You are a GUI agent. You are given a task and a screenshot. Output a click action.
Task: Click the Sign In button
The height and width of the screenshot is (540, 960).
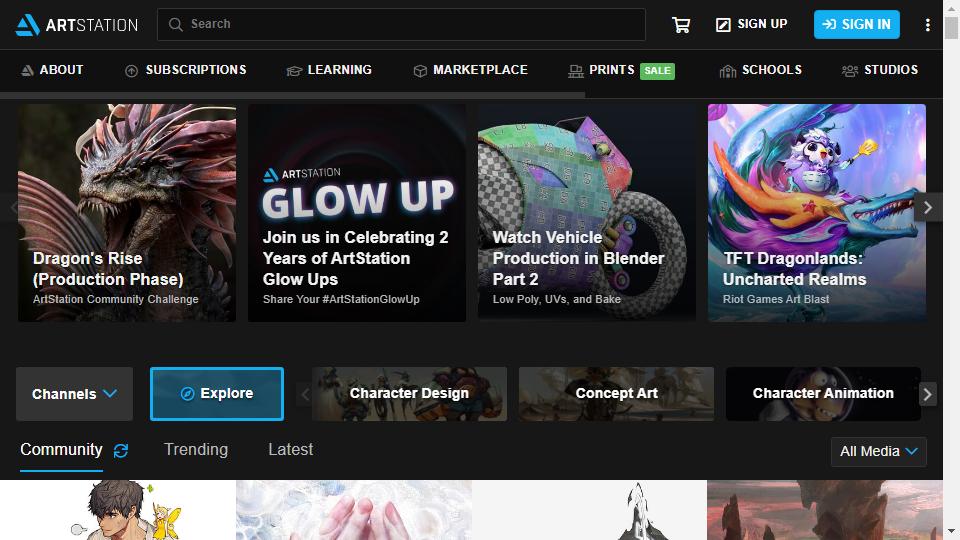coord(857,24)
